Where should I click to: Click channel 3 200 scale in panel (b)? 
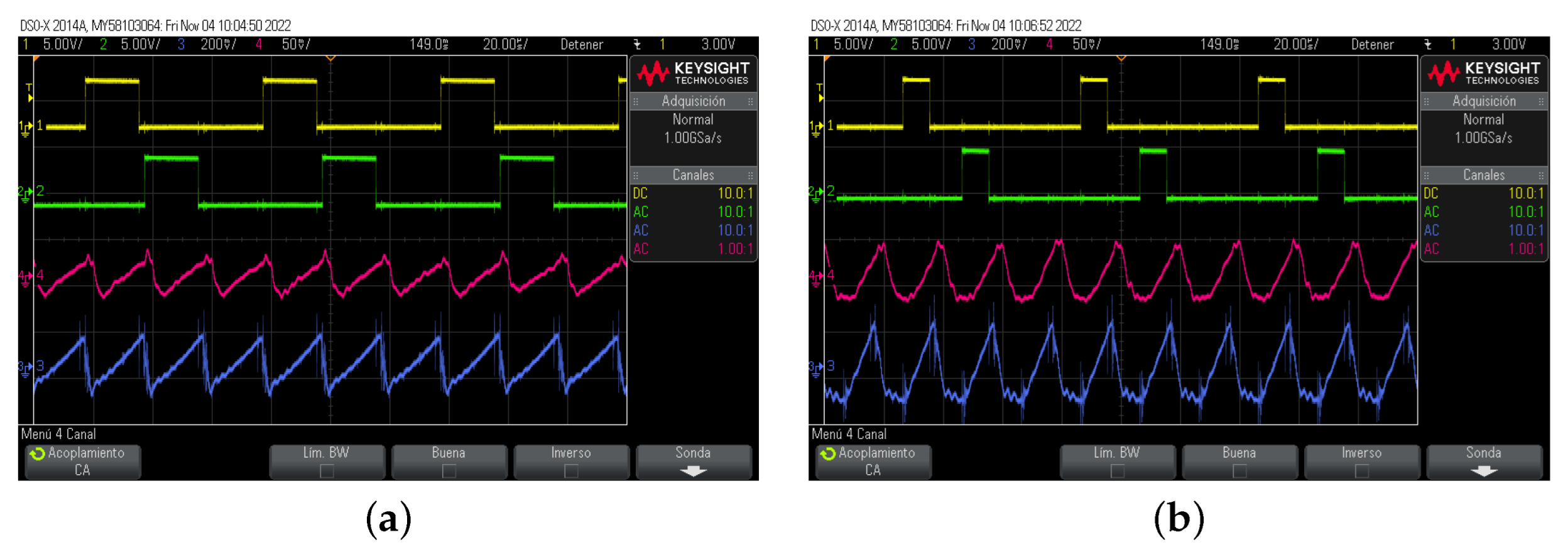[1008, 45]
